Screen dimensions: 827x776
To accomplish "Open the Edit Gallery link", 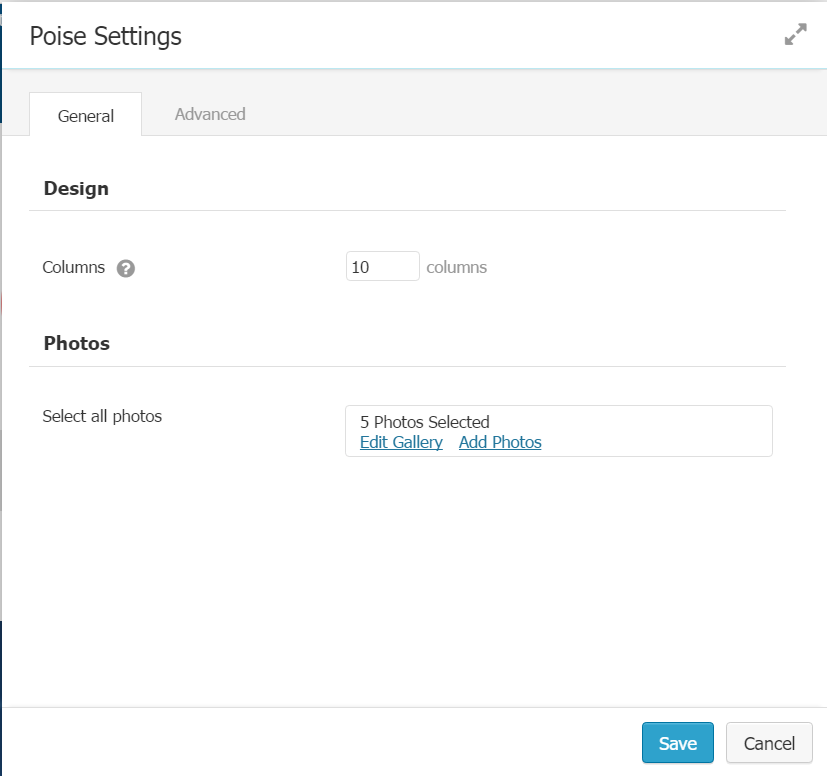I will (401, 442).
